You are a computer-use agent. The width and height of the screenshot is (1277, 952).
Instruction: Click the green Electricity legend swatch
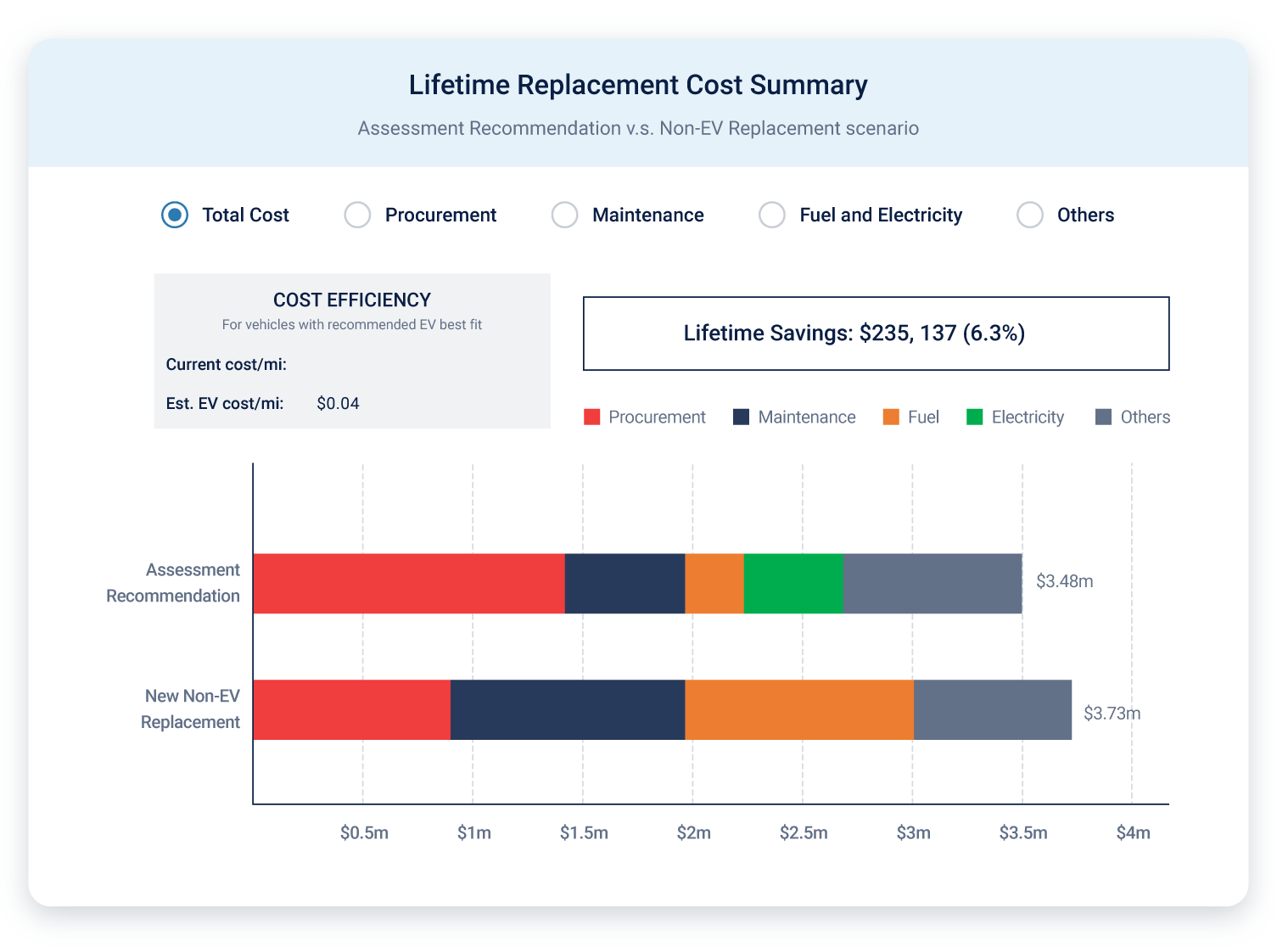point(974,417)
